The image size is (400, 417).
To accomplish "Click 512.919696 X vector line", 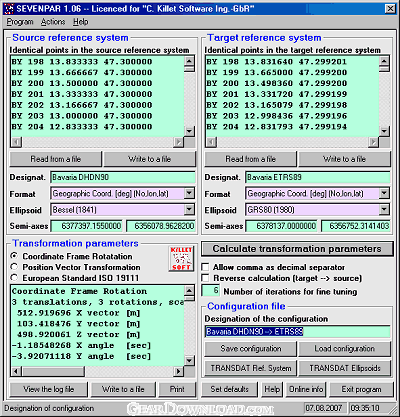I will 79,313.
